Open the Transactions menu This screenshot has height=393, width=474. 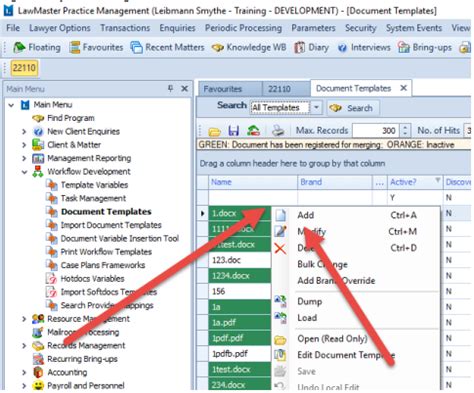point(125,28)
